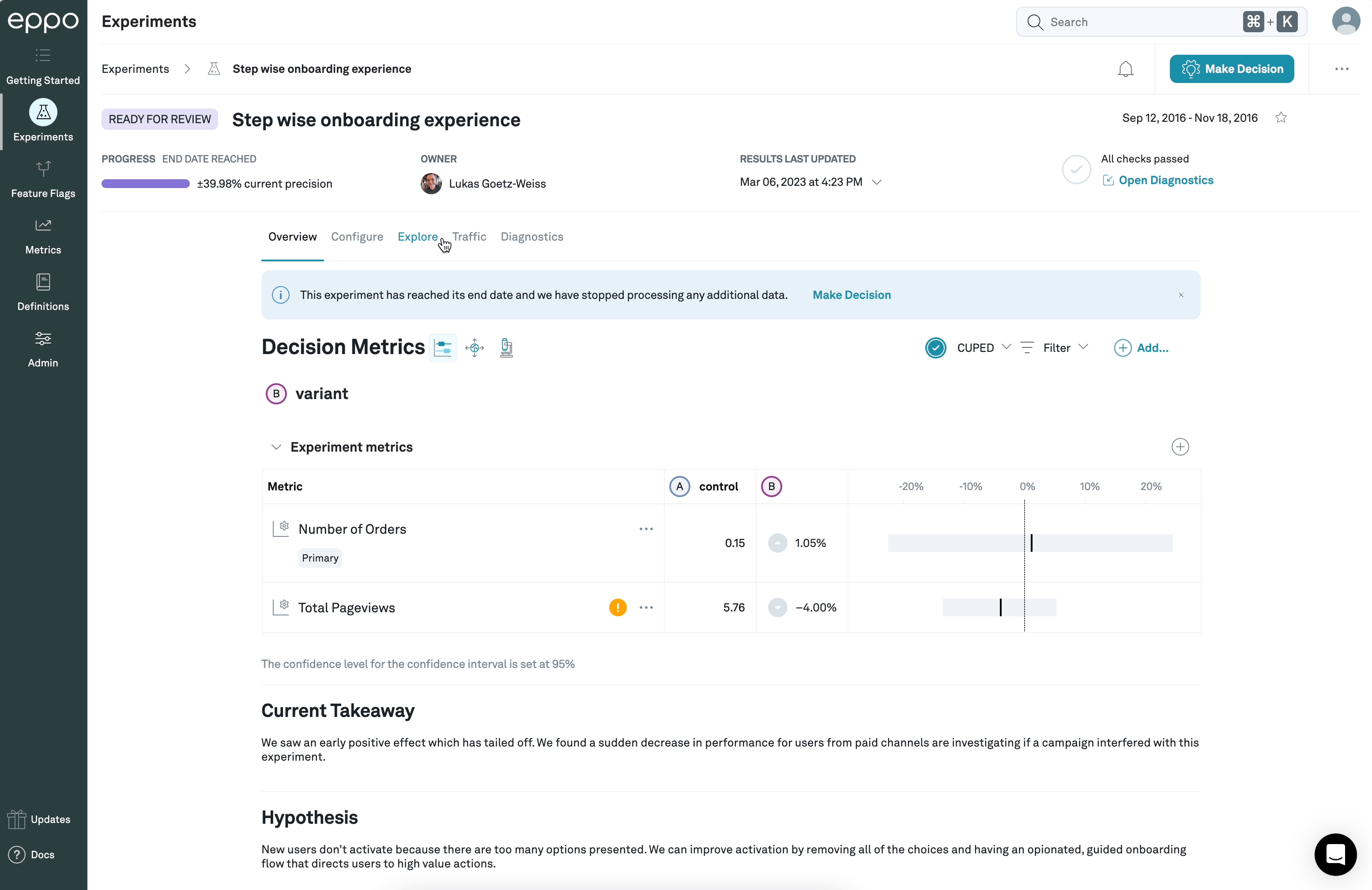Open the chat support bubble
Viewport: 1372px width, 890px height.
click(1335, 854)
